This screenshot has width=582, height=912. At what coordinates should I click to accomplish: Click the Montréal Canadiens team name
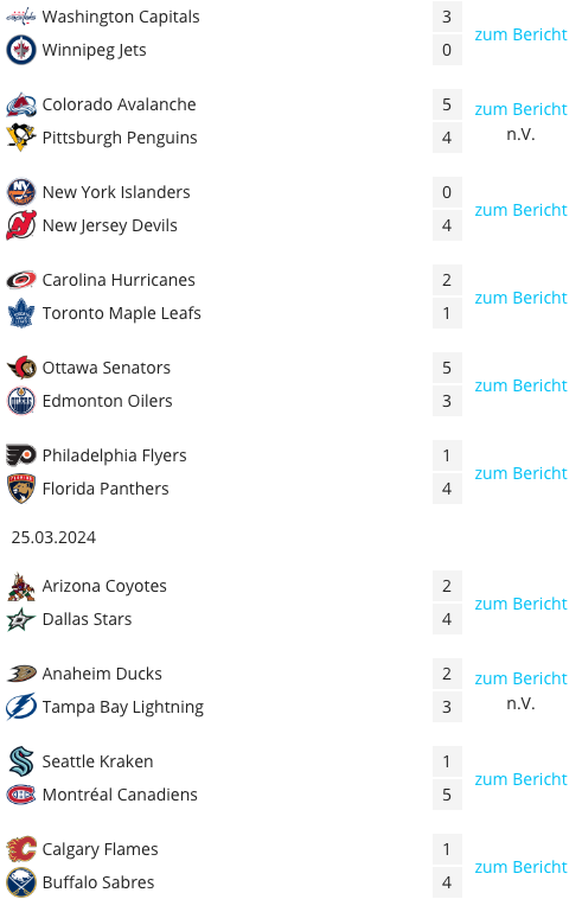pyautogui.click(x=120, y=795)
